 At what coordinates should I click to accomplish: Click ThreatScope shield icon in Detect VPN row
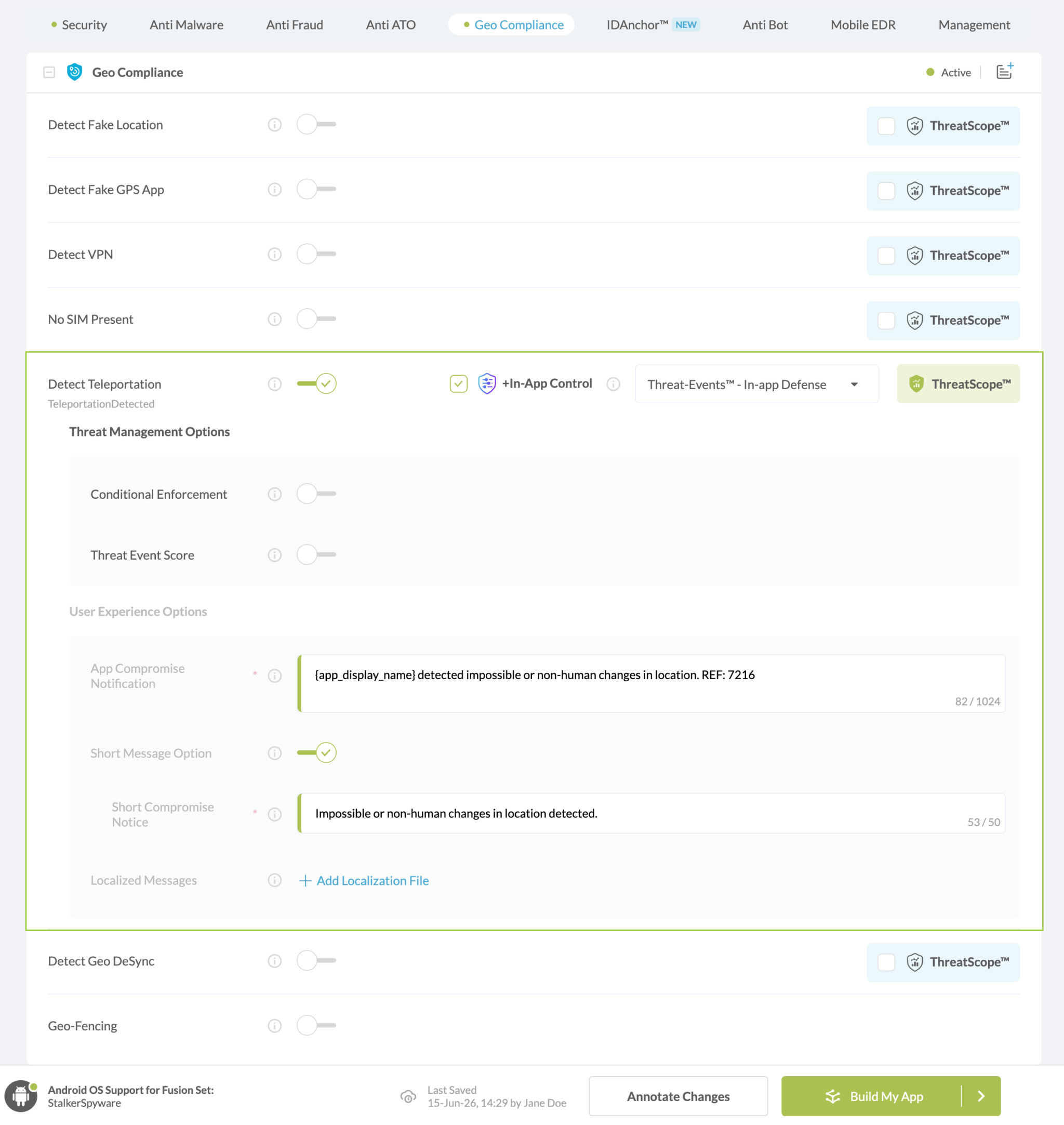(x=914, y=255)
